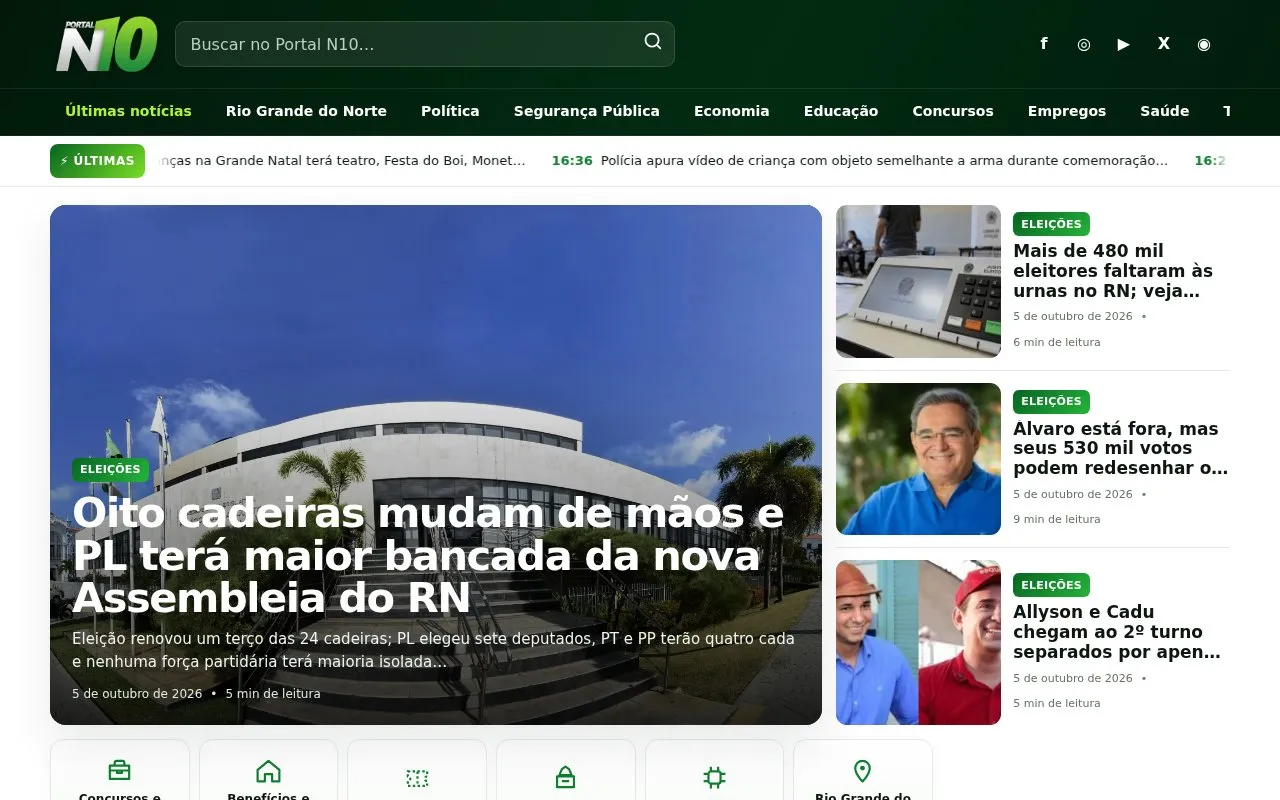The image size is (1280, 800).
Task: Click the main story excerpt starting Eleição renovou
Action: pos(433,650)
